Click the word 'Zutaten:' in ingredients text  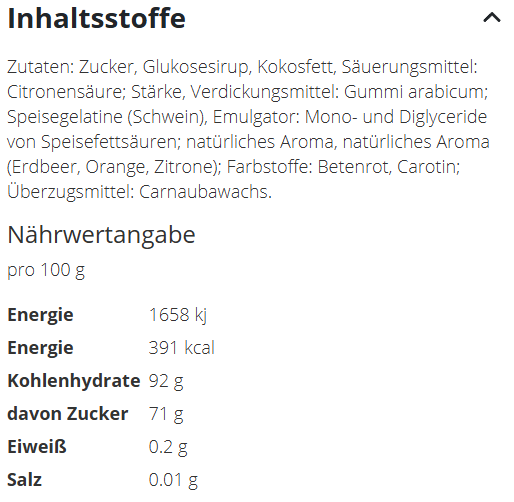pos(40,67)
